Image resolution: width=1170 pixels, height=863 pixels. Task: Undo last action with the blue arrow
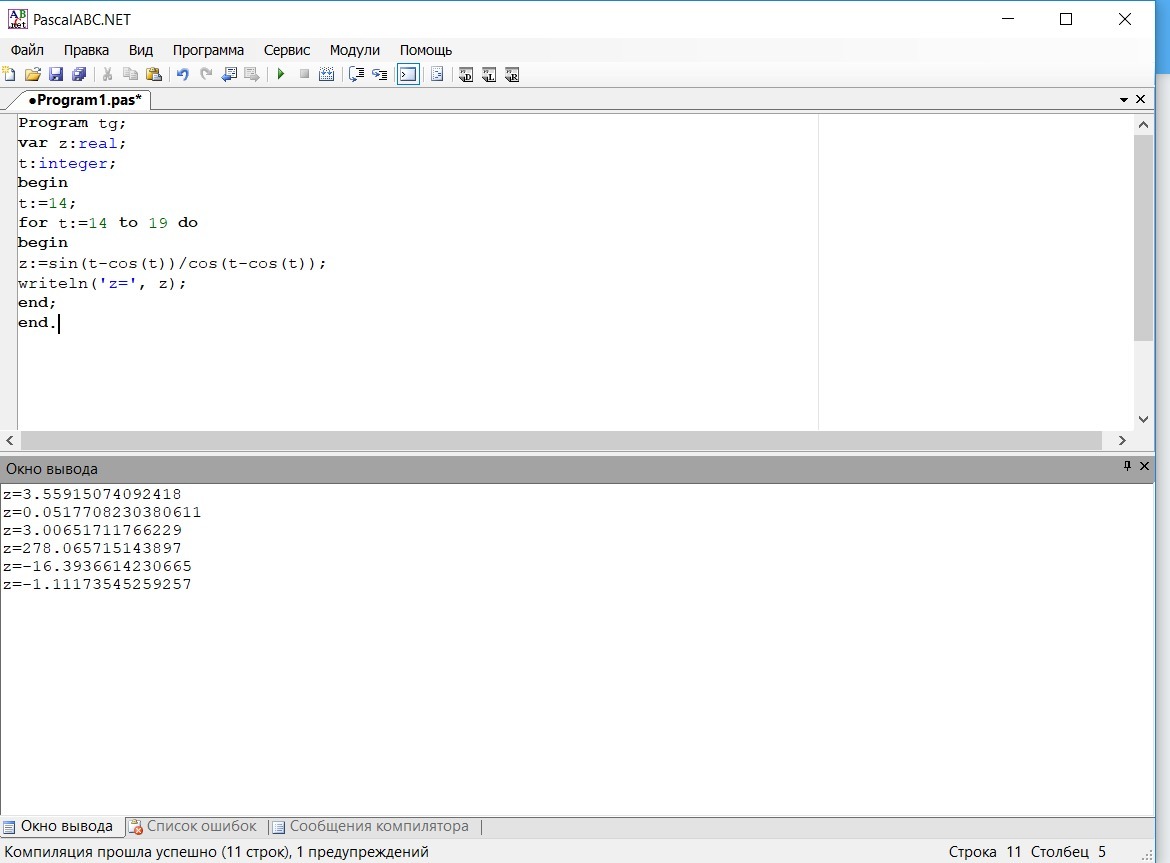[x=183, y=74]
